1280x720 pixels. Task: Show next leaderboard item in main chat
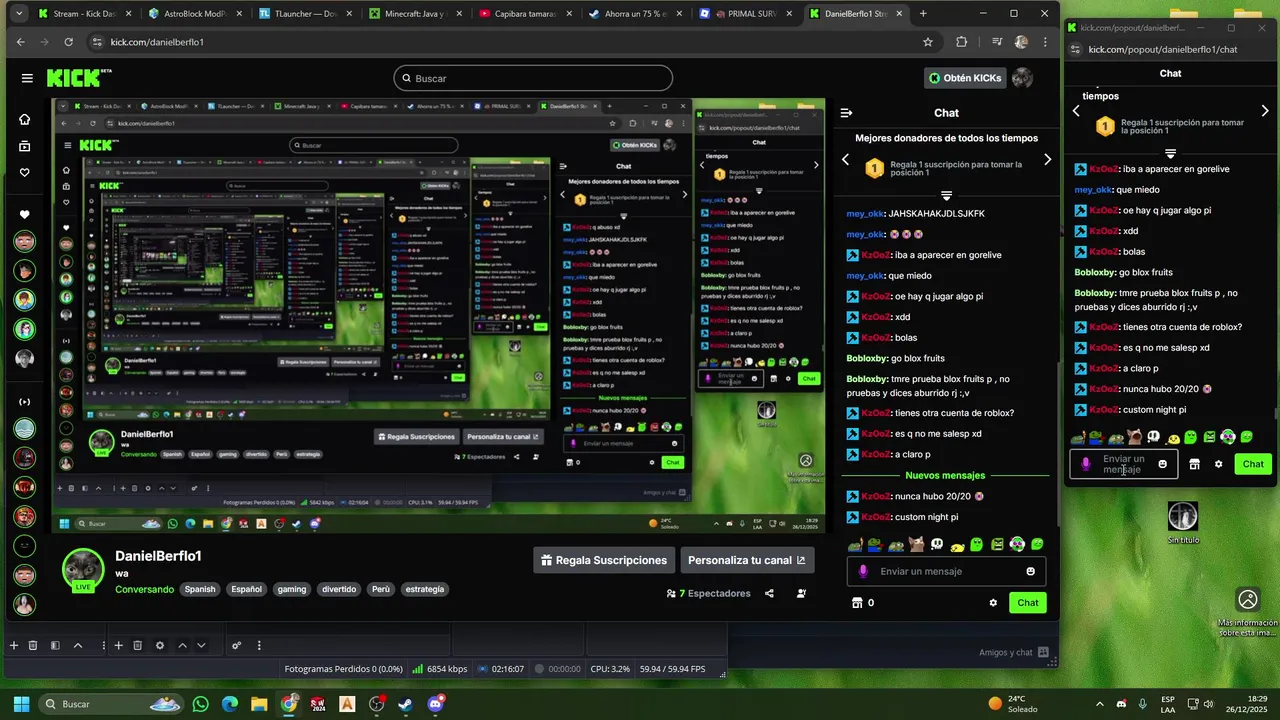1048,160
